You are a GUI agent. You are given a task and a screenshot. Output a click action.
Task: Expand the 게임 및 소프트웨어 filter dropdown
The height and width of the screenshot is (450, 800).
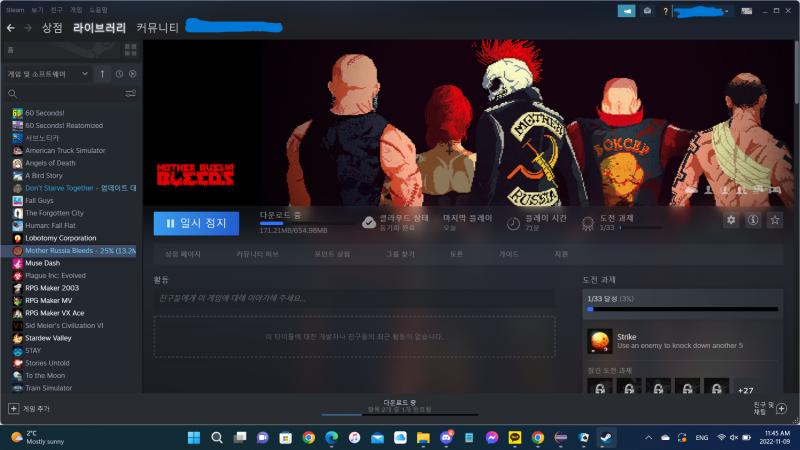[x=47, y=74]
